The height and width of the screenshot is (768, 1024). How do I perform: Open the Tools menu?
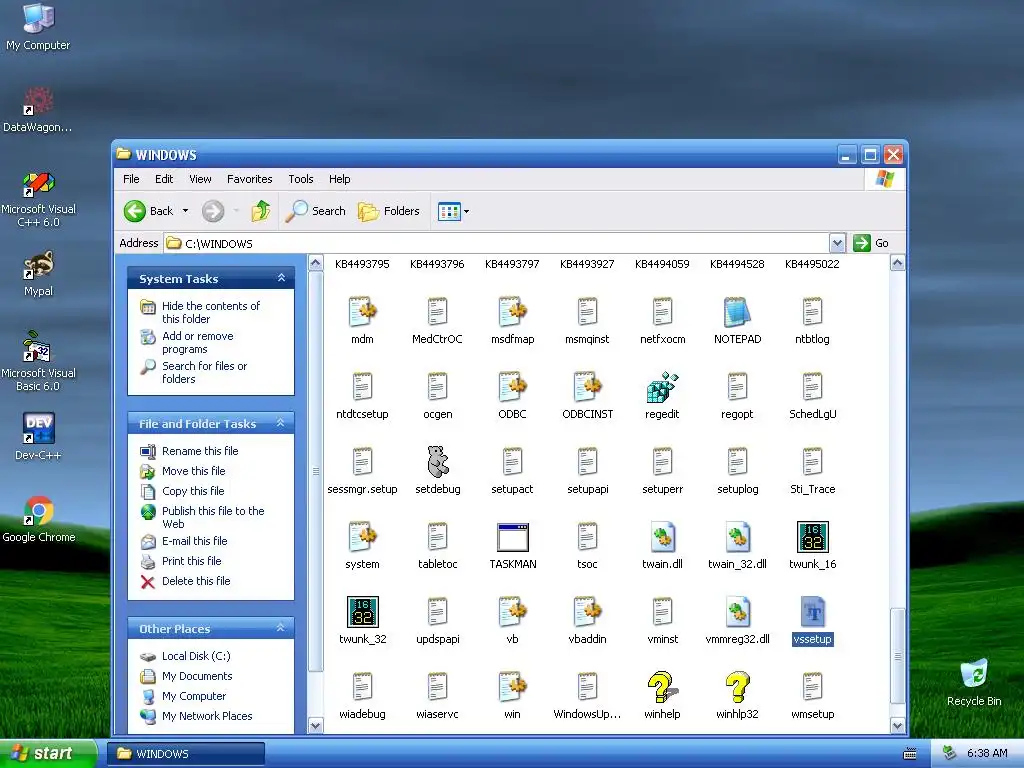pyautogui.click(x=301, y=179)
